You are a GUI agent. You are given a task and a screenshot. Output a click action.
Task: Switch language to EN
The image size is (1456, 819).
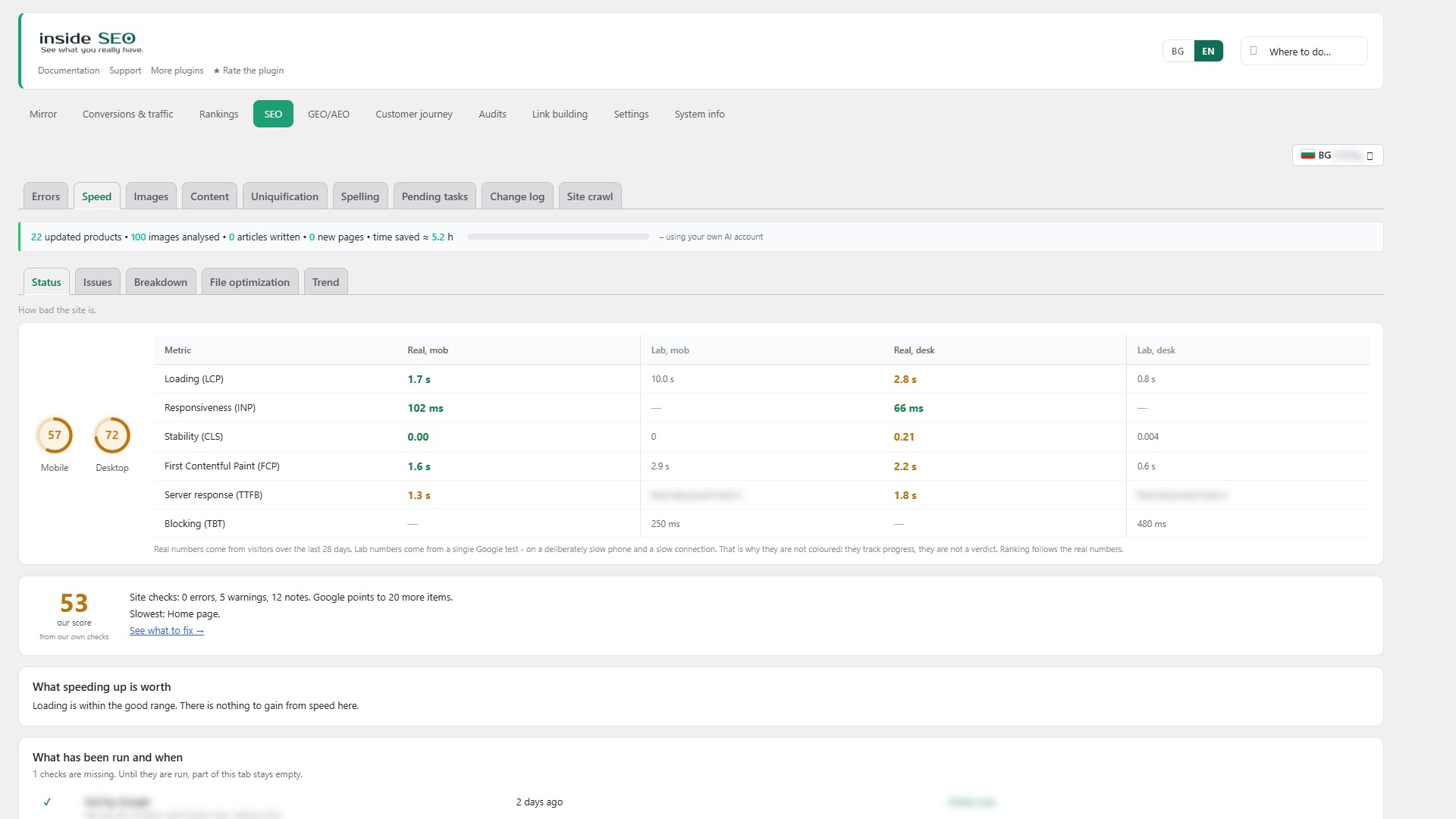click(1208, 51)
